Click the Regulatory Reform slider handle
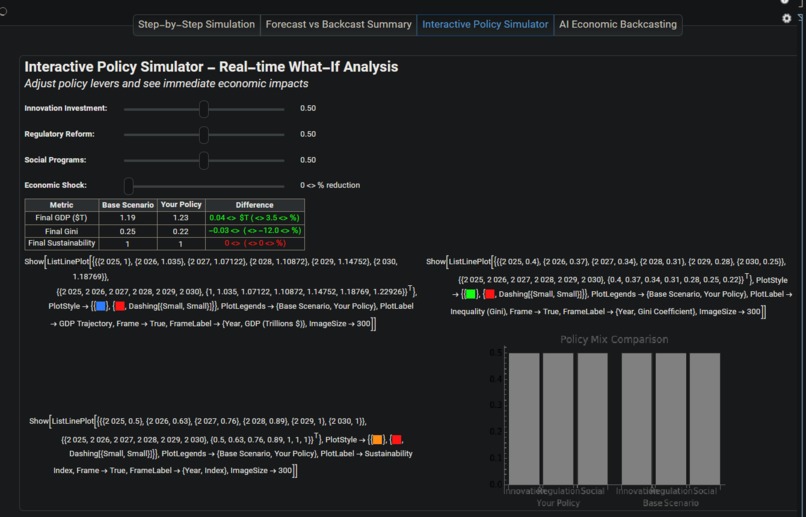 204,135
